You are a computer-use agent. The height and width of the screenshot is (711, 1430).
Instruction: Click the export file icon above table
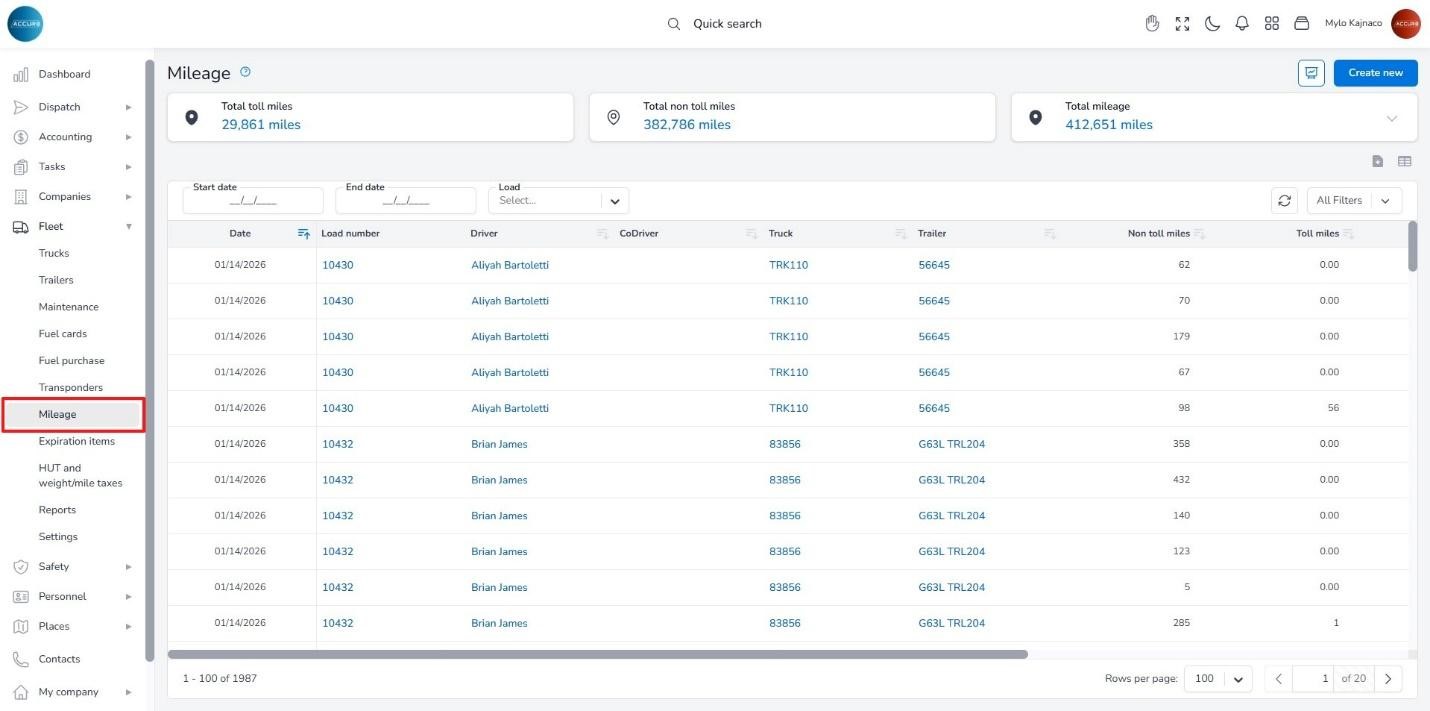coord(1377,161)
